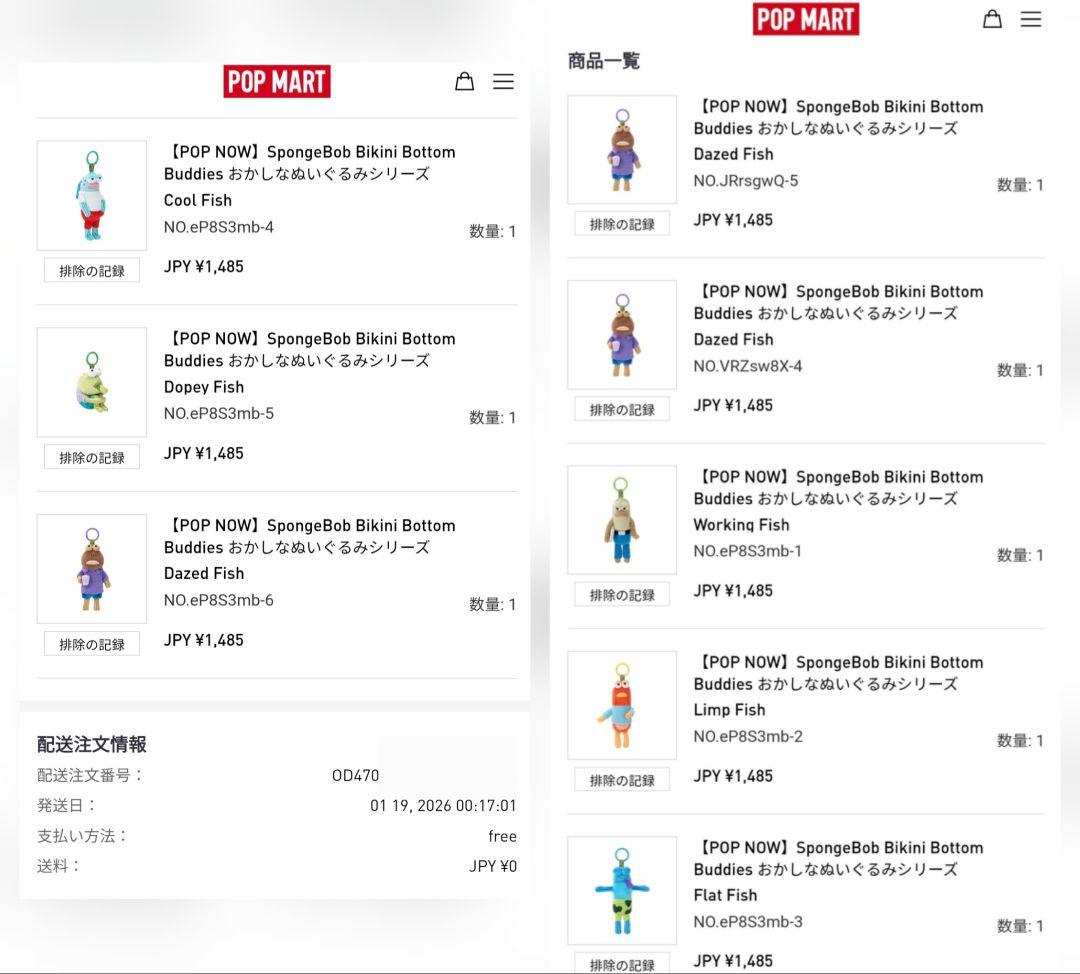Open Cool Fish plush thumbnail
Image resolution: width=1080 pixels, height=974 pixels.
[92, 196]
